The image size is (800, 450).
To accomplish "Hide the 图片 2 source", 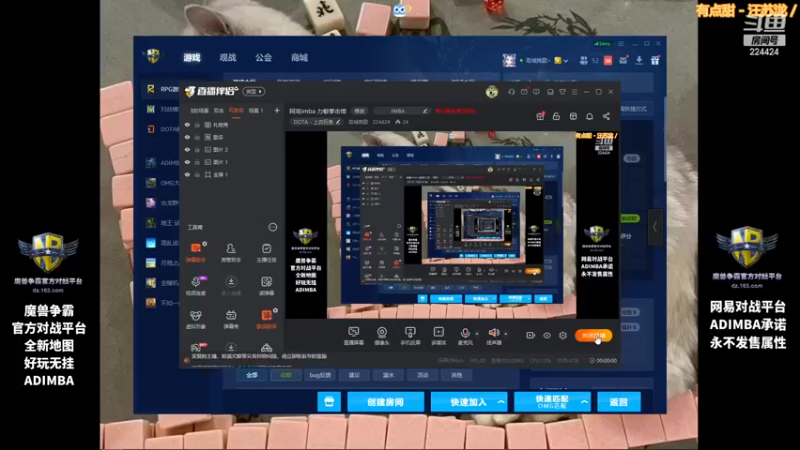I will [x=187, y=150].
